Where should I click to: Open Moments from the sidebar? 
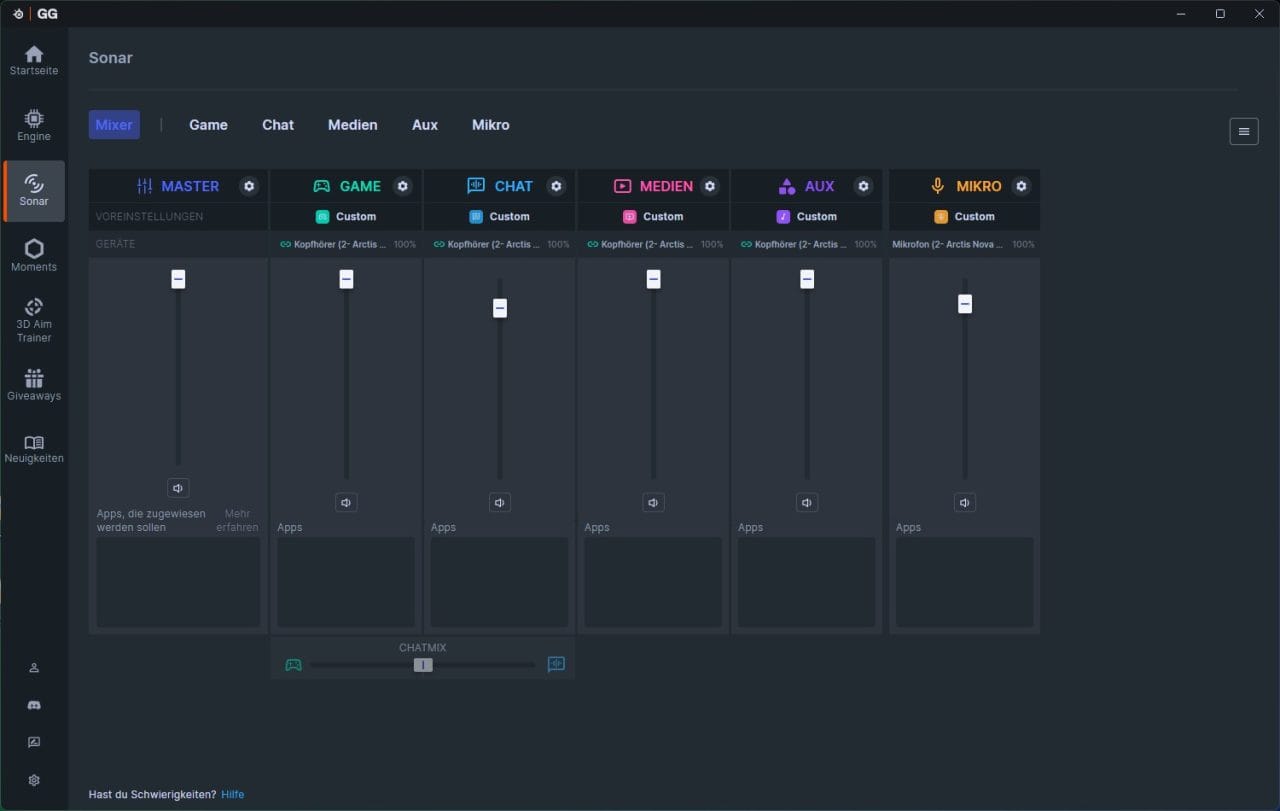pos(34,256)
